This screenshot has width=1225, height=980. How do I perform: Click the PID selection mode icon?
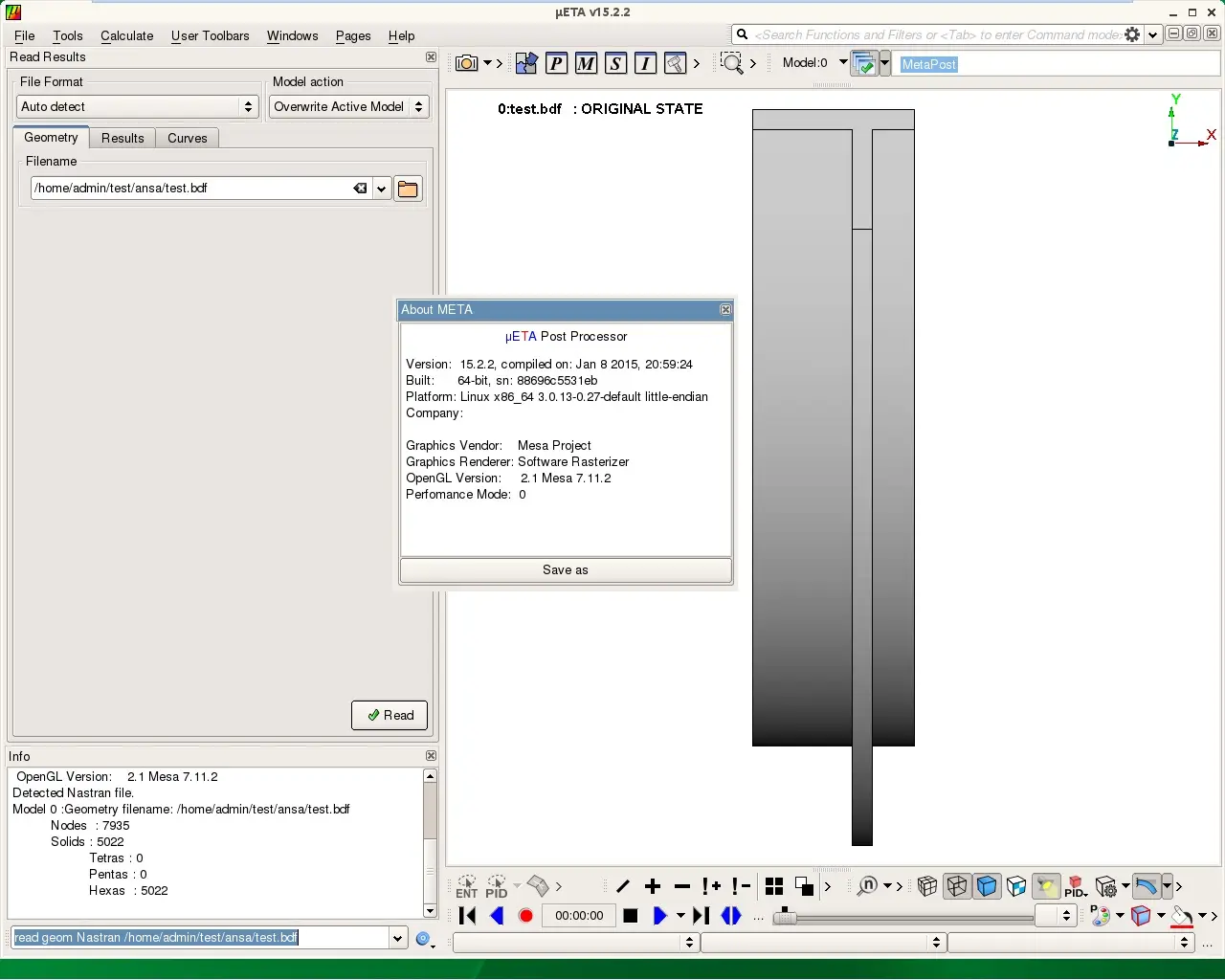(x=496, y=886)
